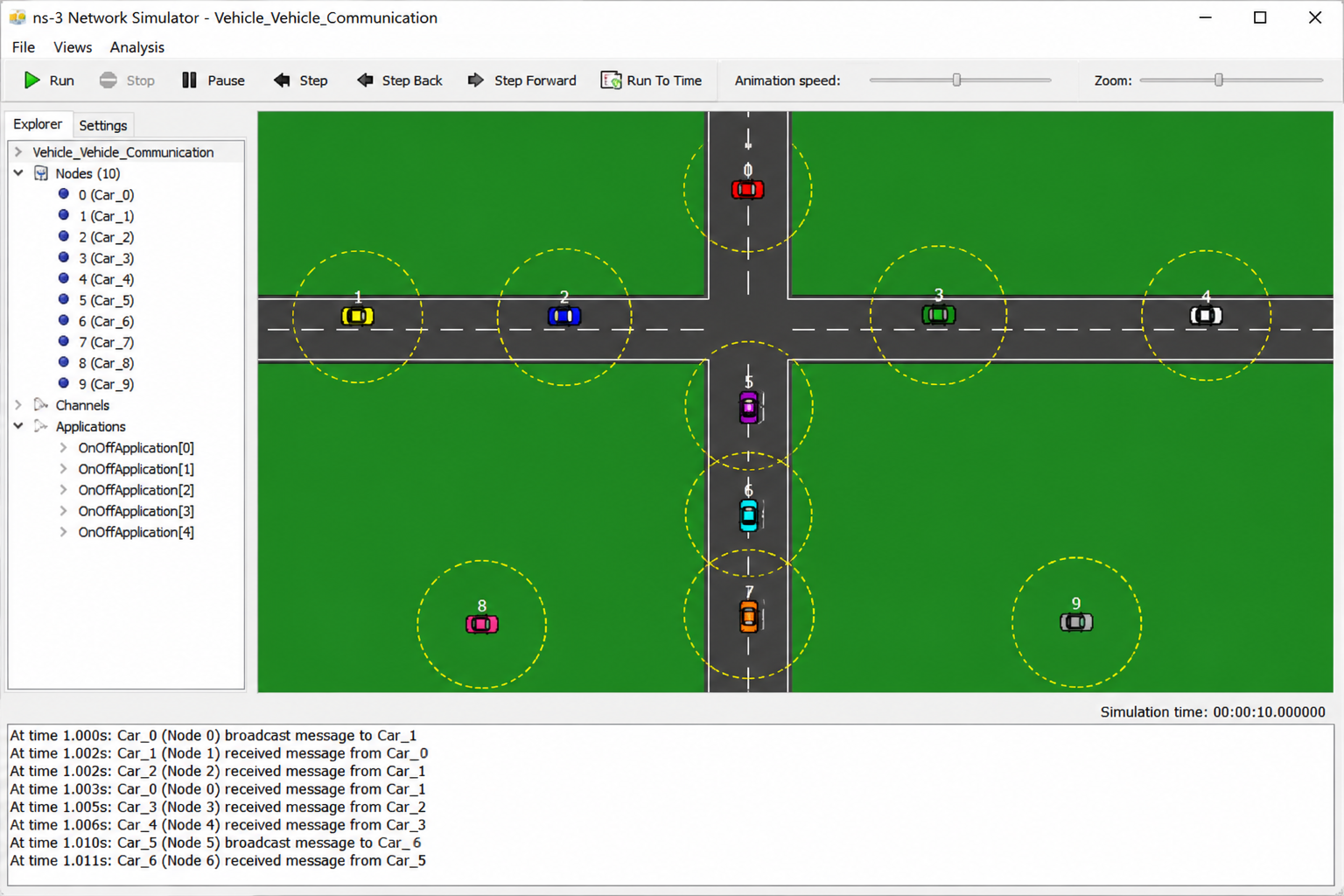Viewport: 1344px width, 896px height.
Task: Select the pink car node 8
Action: 482,624
